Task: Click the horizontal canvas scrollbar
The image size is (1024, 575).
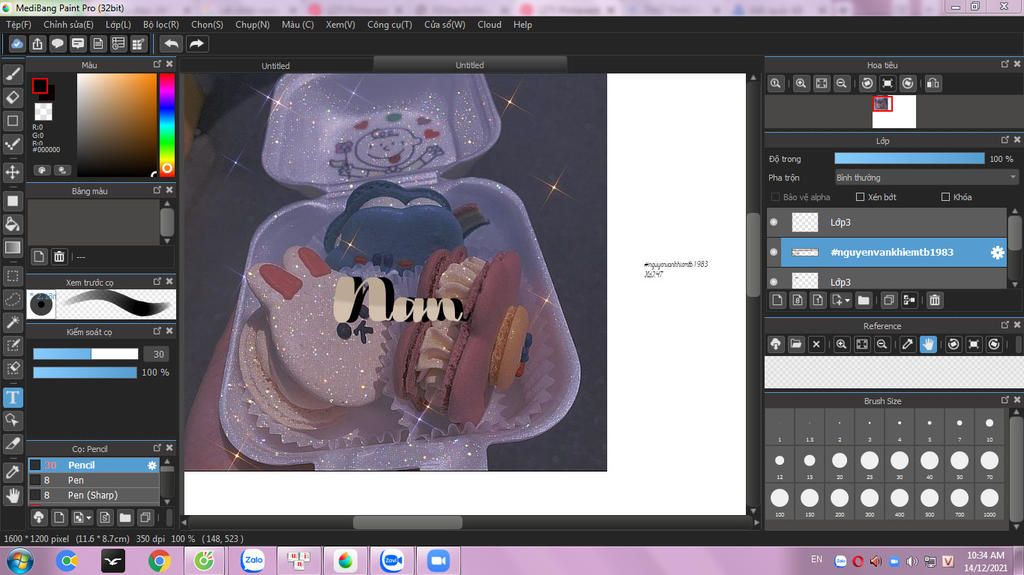Action: [x=408, y=523]
